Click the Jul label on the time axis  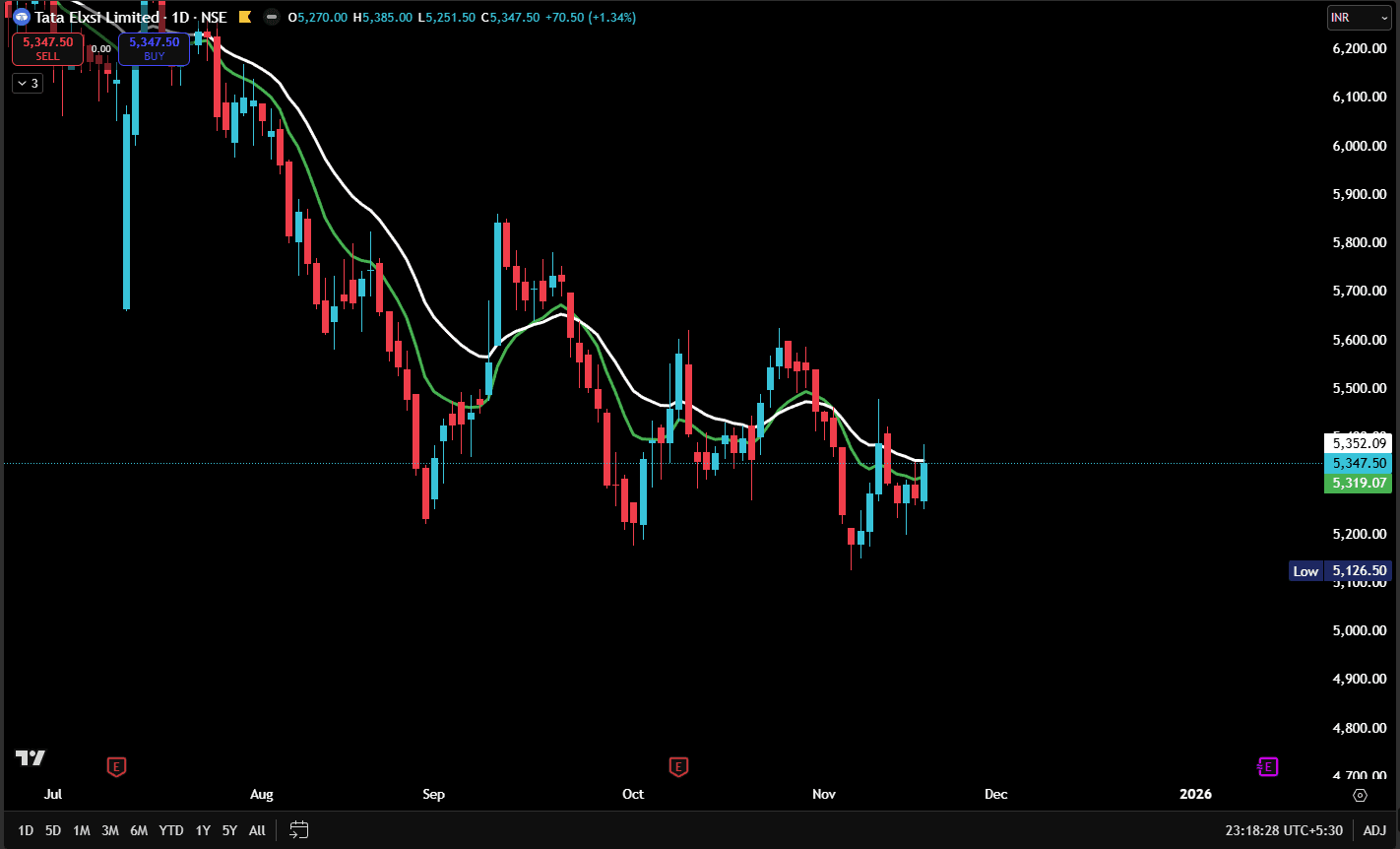[53, 794]
